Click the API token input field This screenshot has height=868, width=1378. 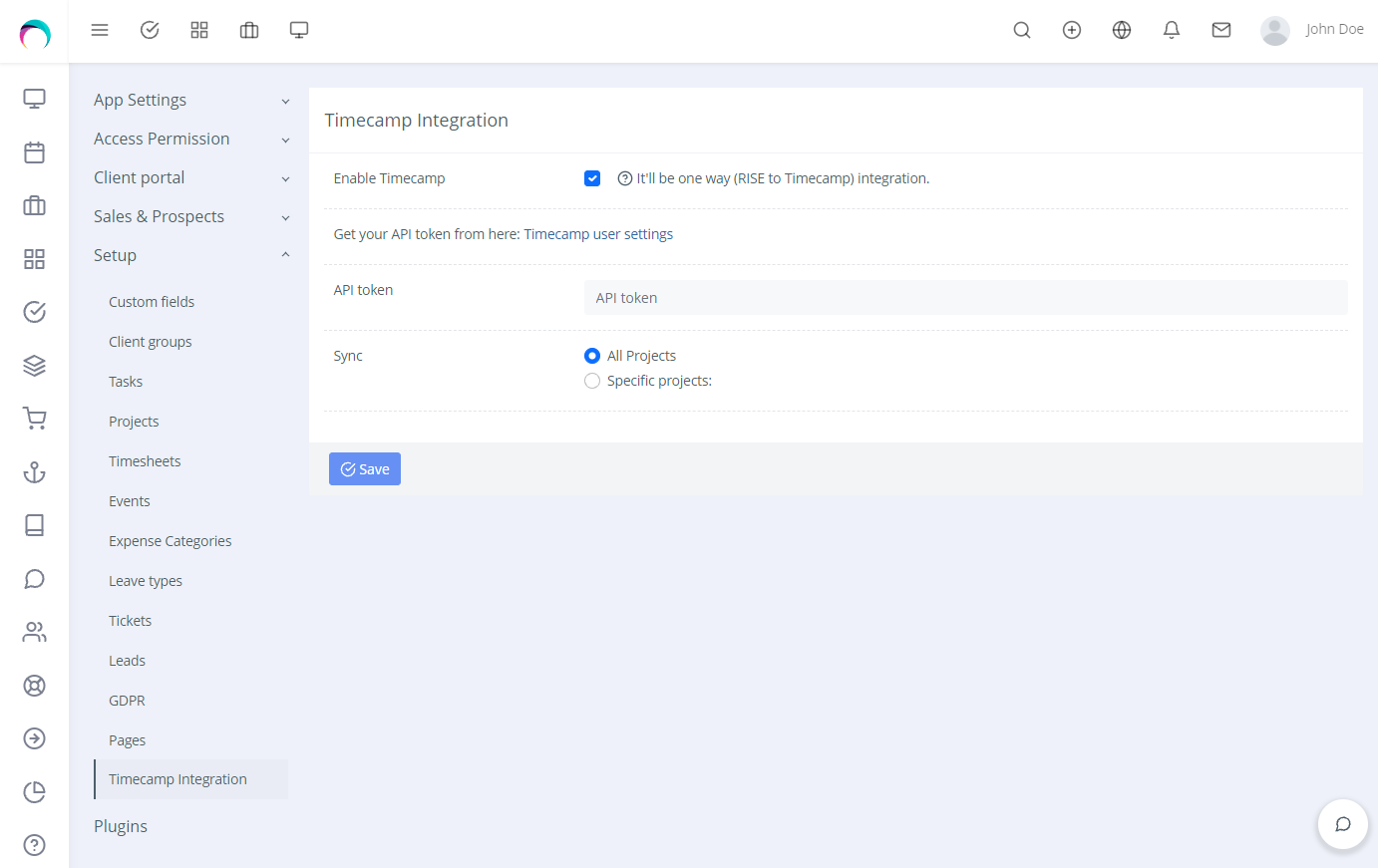[965, 298]
